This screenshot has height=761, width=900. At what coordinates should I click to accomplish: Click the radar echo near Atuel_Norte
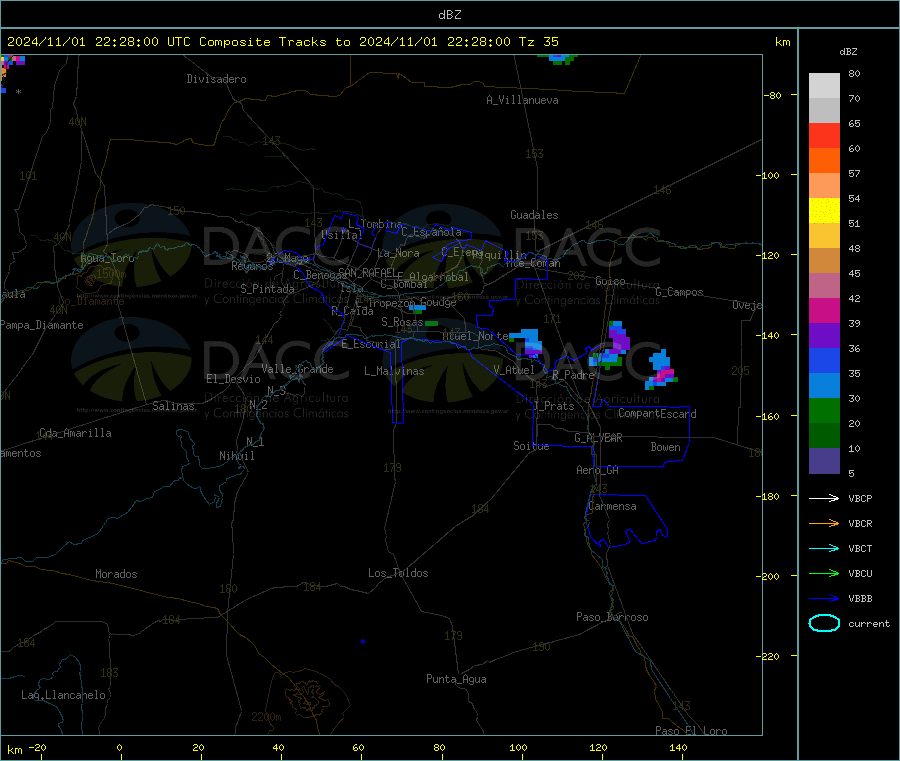528,342
